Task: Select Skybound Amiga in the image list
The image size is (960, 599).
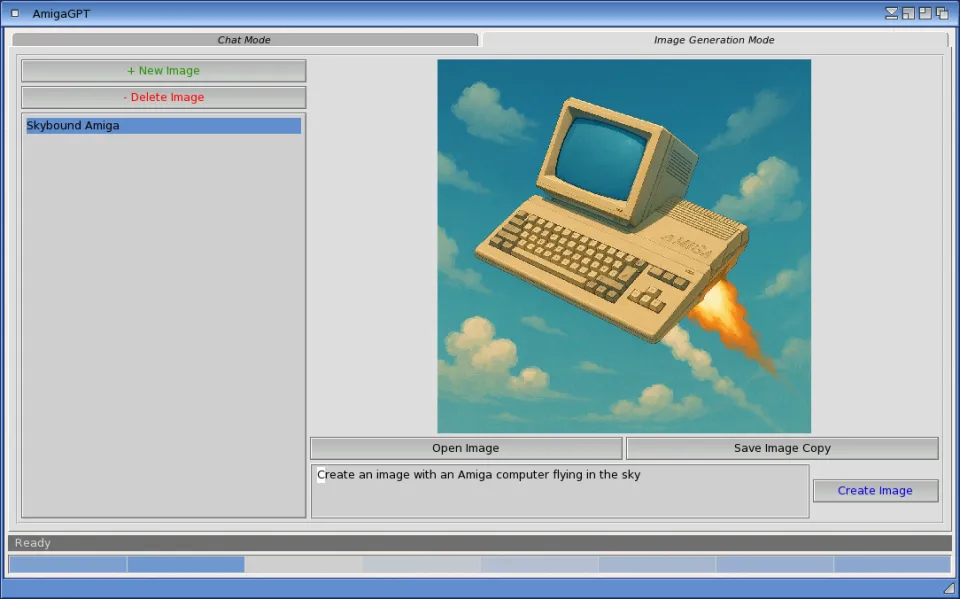Action: 163,126
